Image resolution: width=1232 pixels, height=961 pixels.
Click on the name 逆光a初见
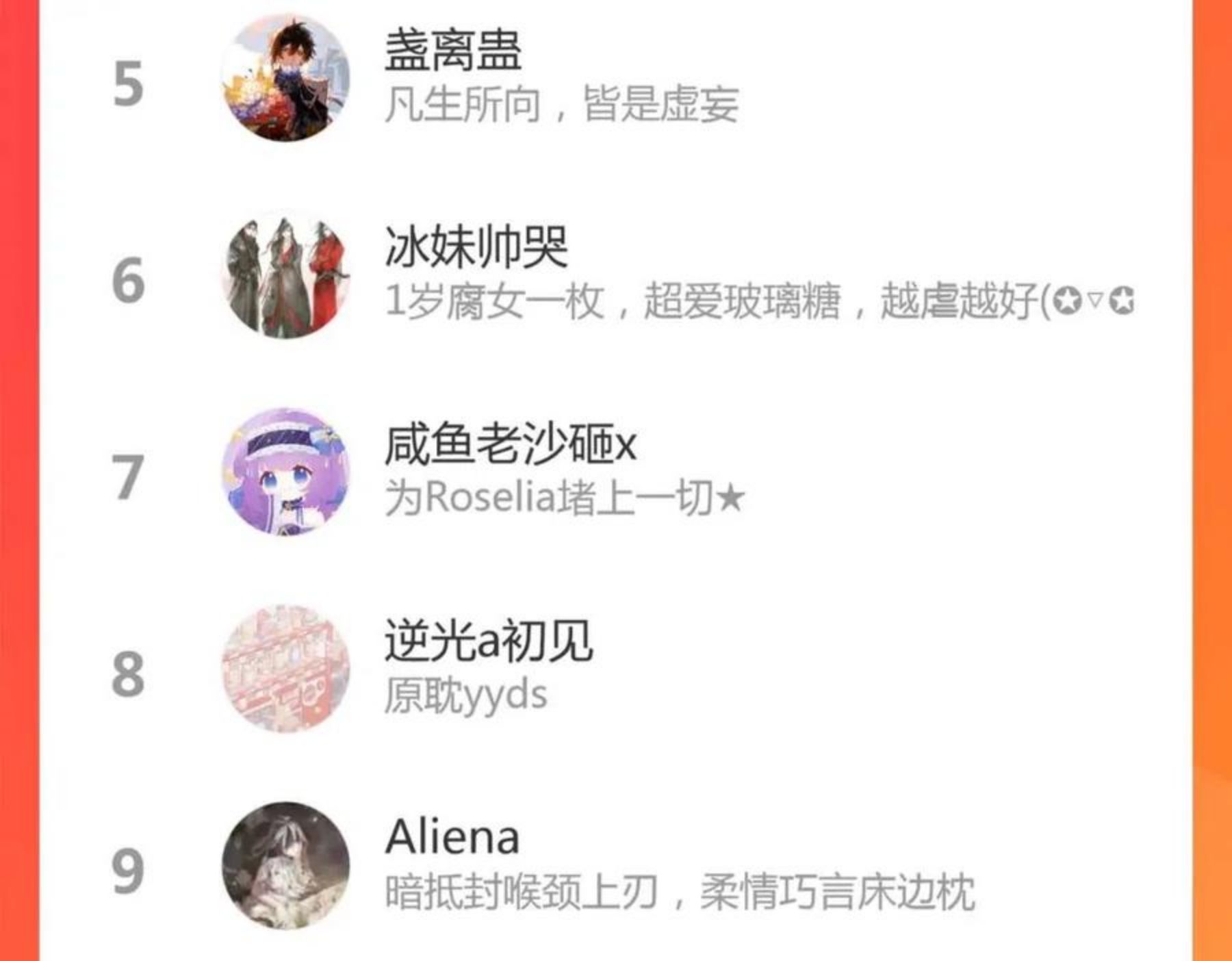point(489,641)
